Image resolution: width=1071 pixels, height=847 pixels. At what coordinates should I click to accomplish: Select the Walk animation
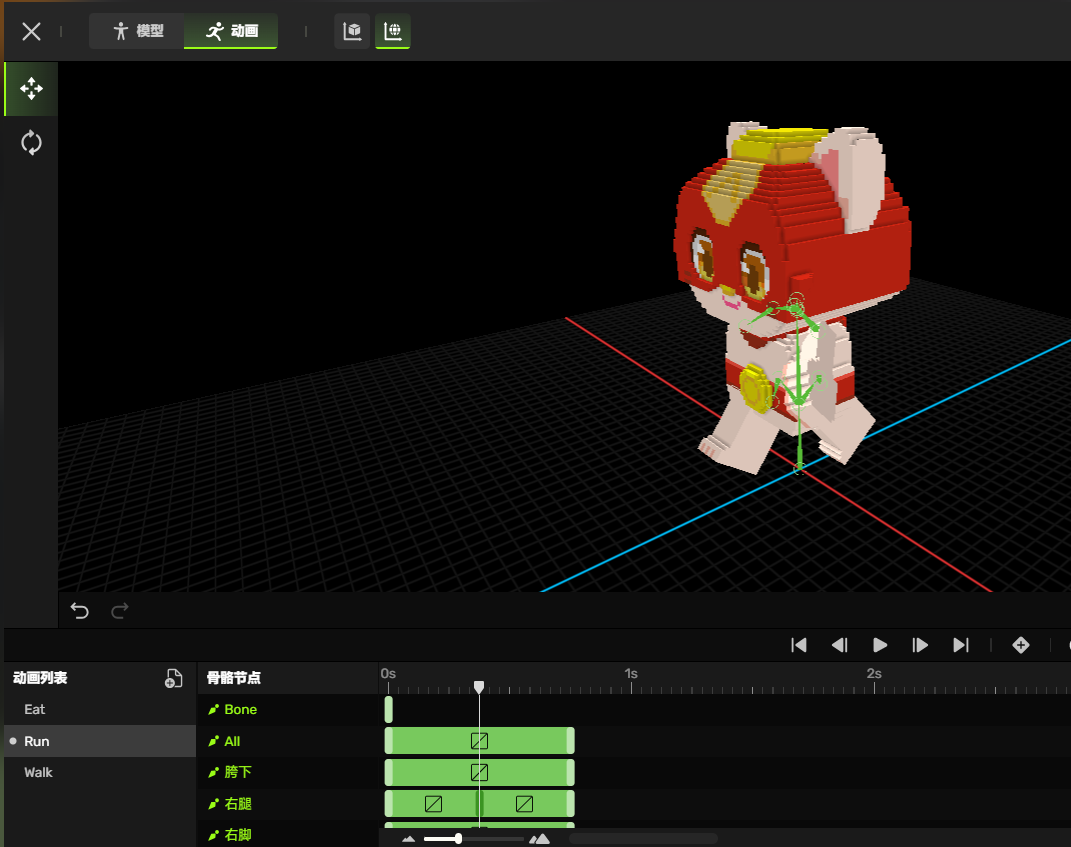coord(100,773)
